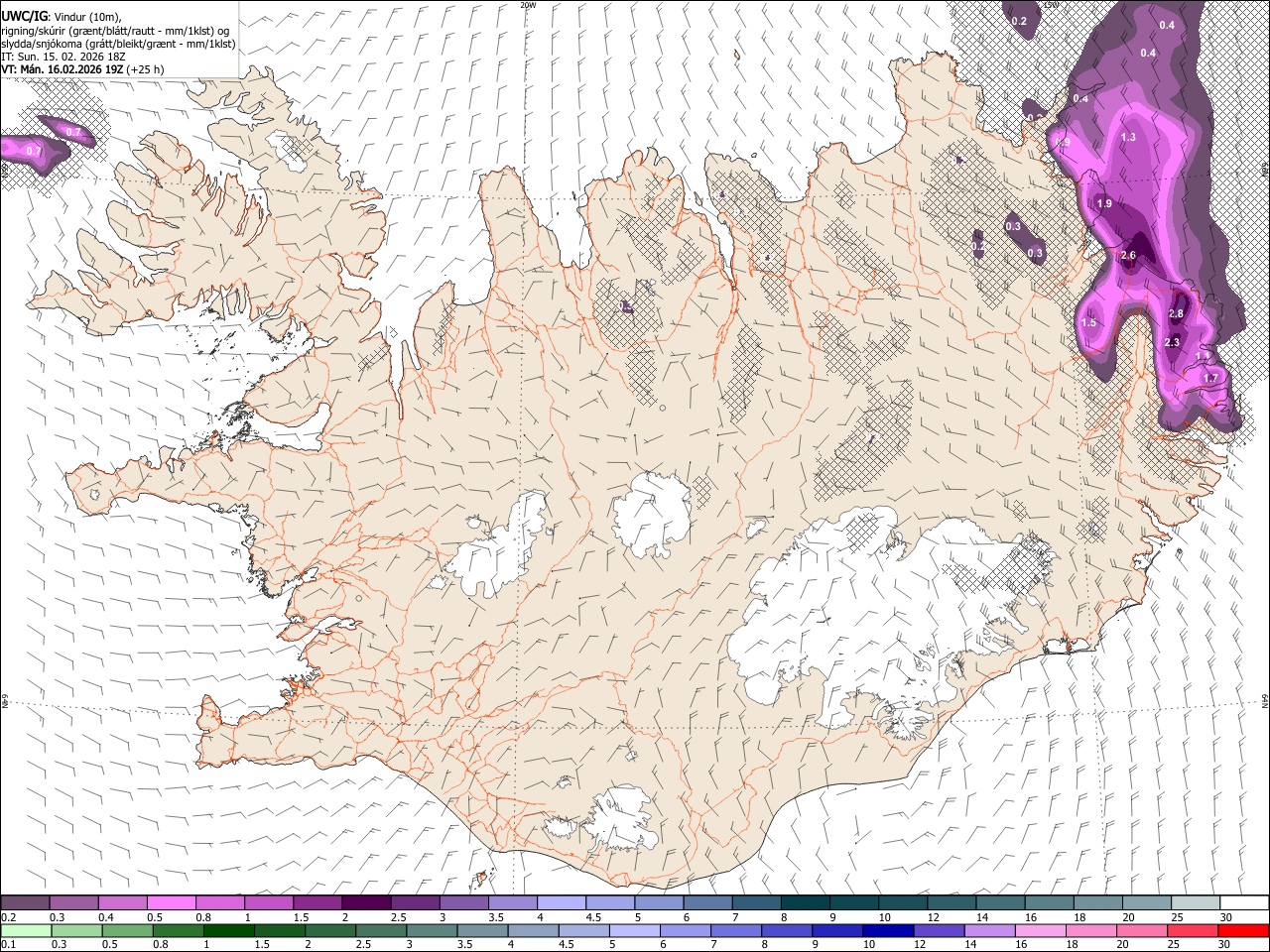1270x952 pixels.
Task: Click 'VT: Mán. 16.02.2026 19Z (+25 h)' line
Action: tap(83, 69)
